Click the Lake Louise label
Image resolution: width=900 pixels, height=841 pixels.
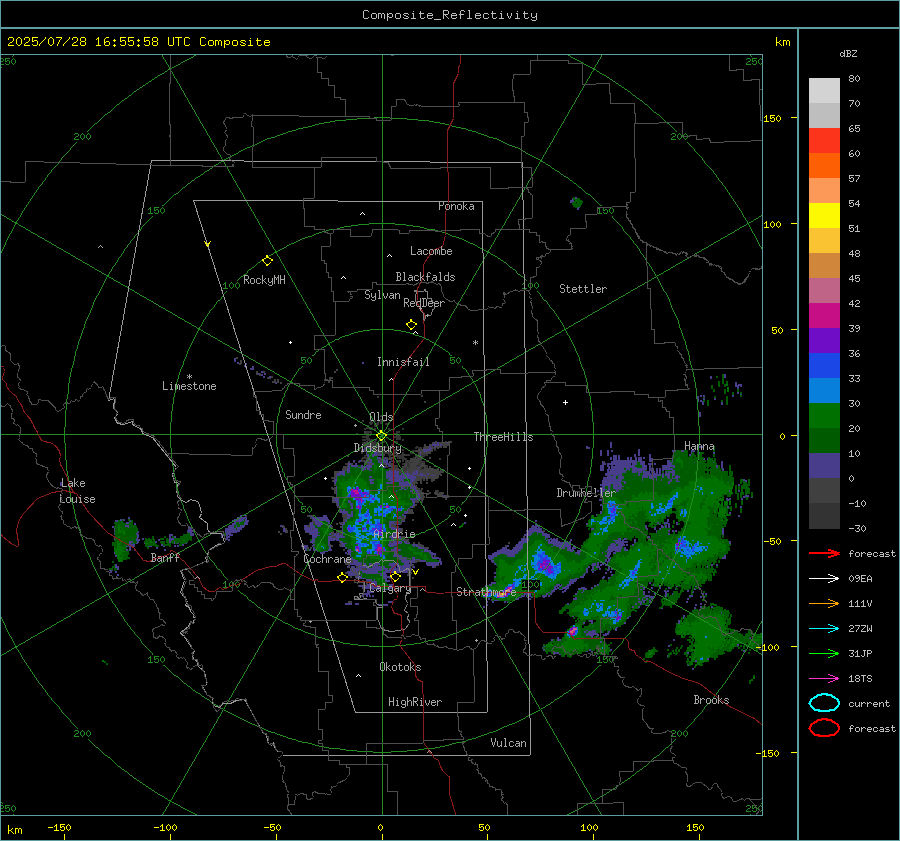[77, 491]
